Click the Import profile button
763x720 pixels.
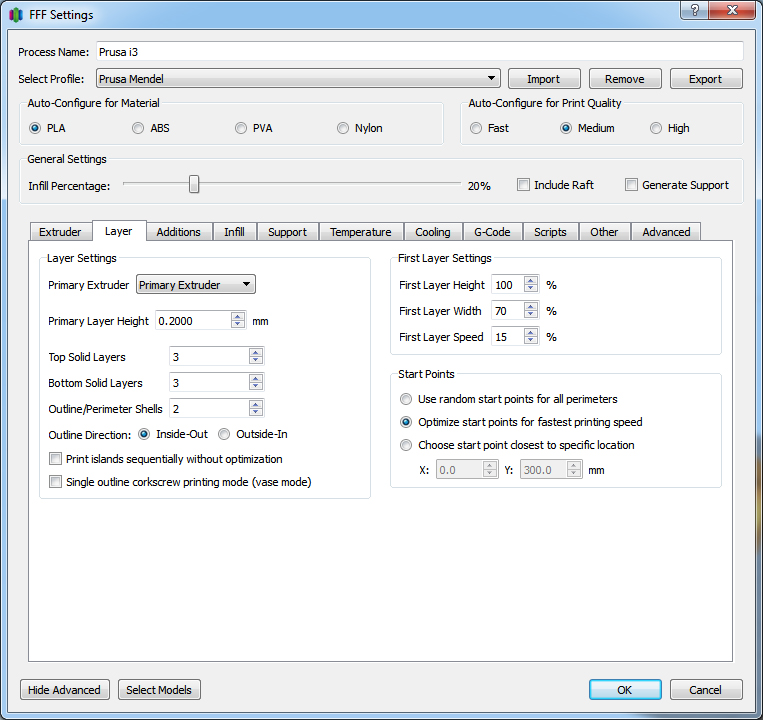(x=544, y=79)
